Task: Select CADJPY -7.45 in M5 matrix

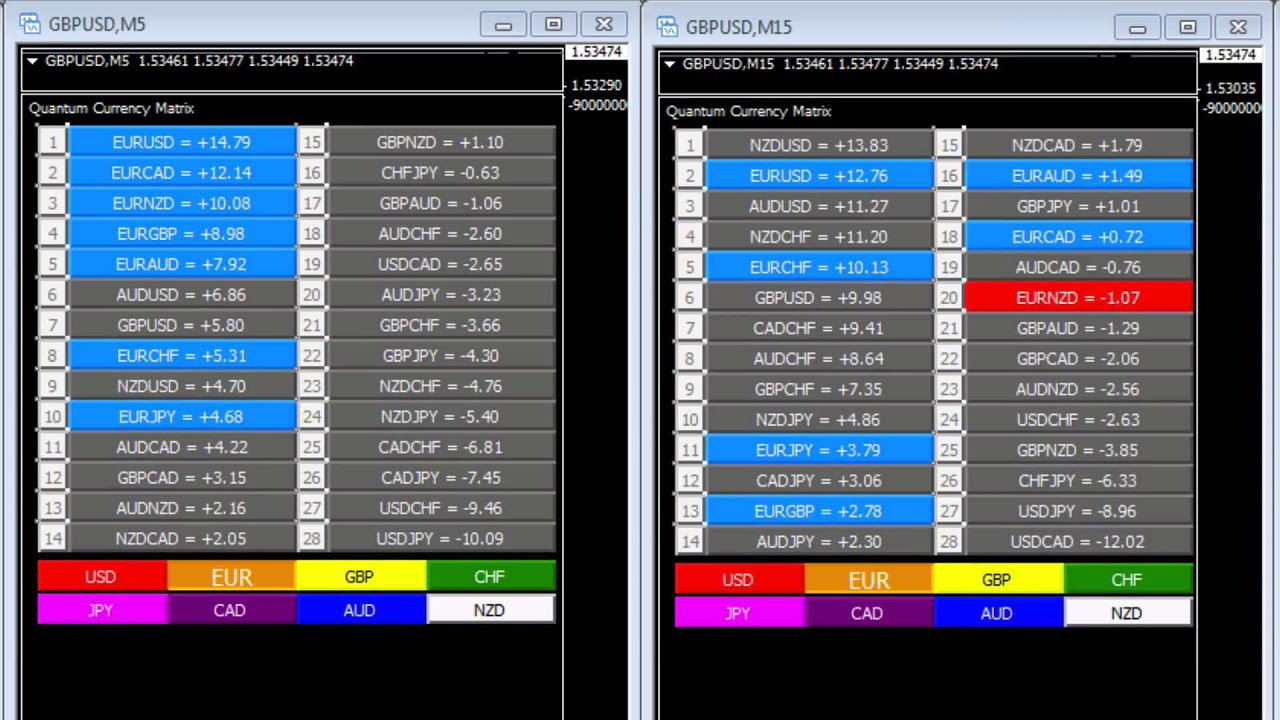Action: [441, 478]
